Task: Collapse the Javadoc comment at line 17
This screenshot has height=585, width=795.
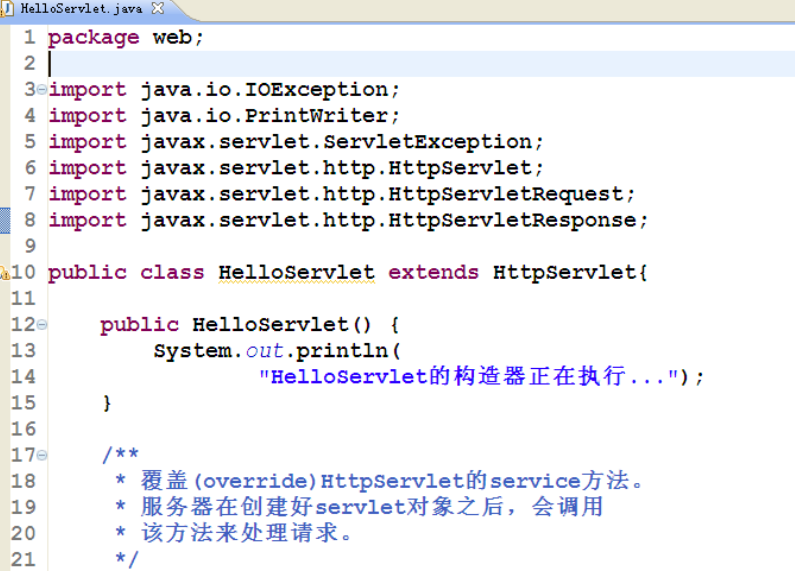Action: coord(42,455)
